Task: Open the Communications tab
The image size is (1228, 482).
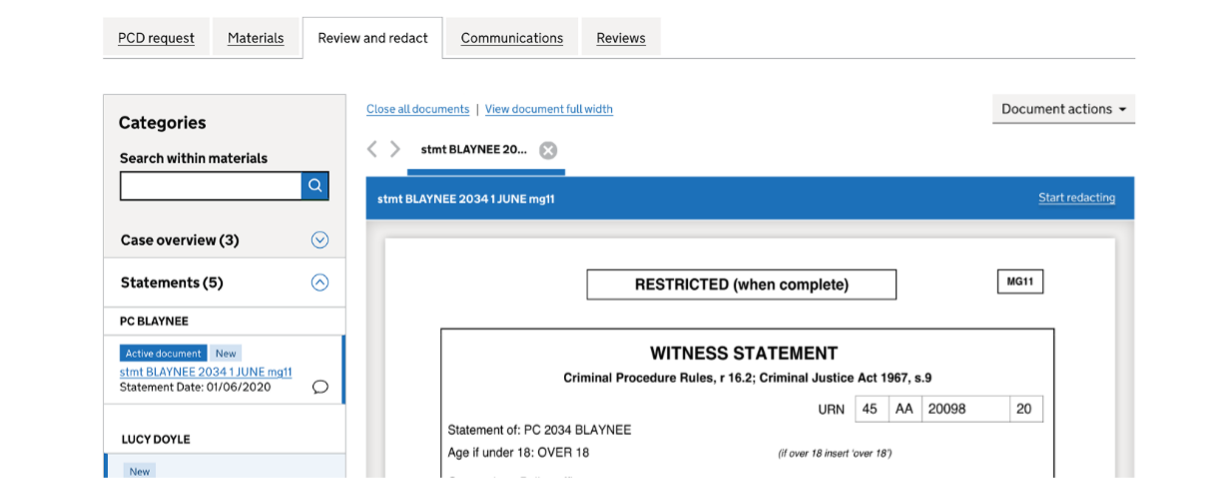Action: [x=512, y=38]
